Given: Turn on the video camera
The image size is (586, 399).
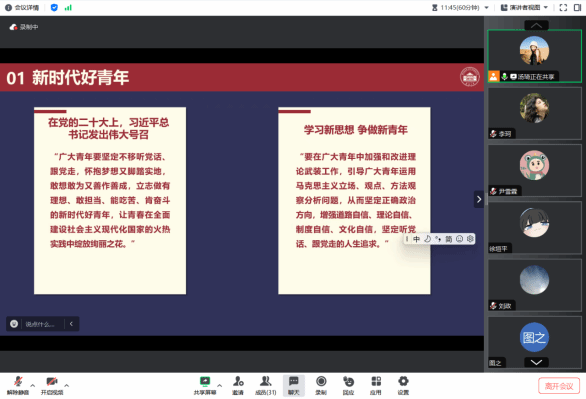Looking at the screenshot, I should pyautogui.click(x=52, y=386).
